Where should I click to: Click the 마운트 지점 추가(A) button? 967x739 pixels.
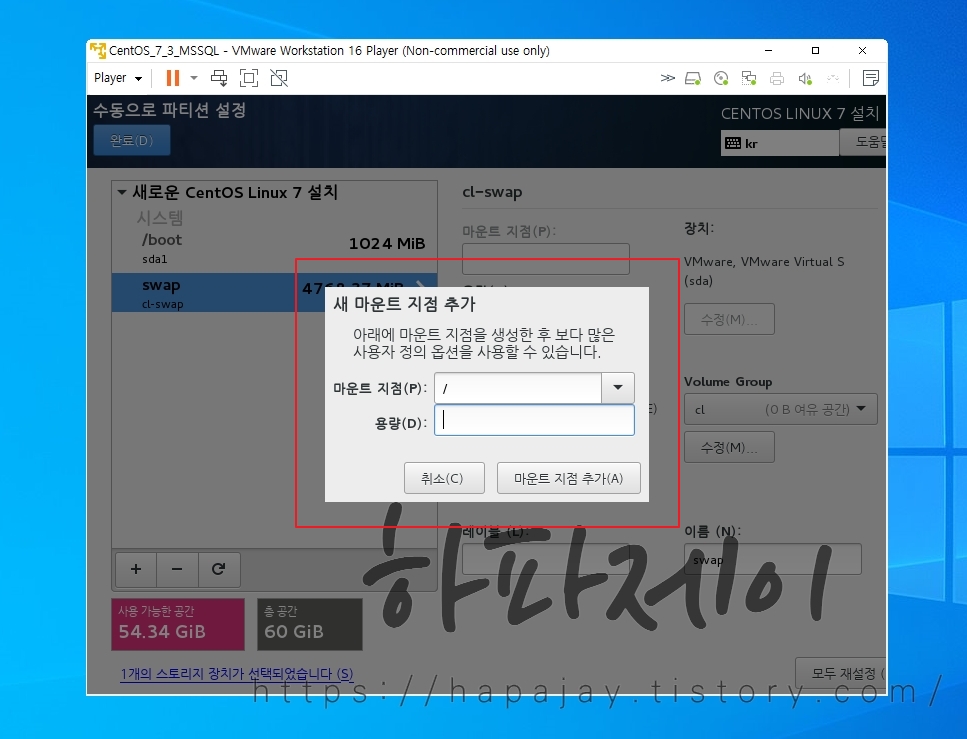point(569,478)
